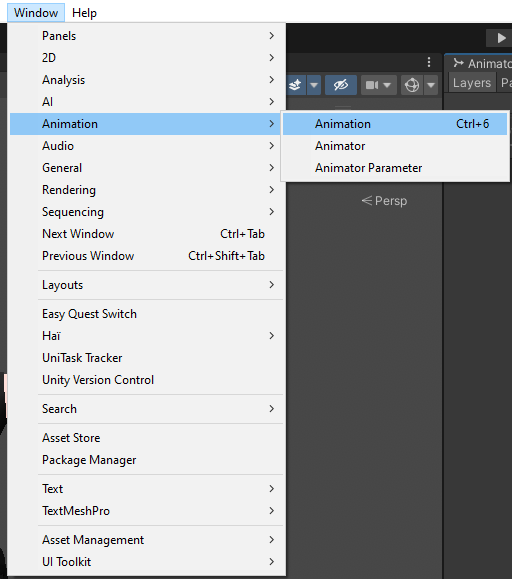Screen dimensions: 512x579
Task: Open the effects dropdown arrow
Action: (x=314, y=85)
